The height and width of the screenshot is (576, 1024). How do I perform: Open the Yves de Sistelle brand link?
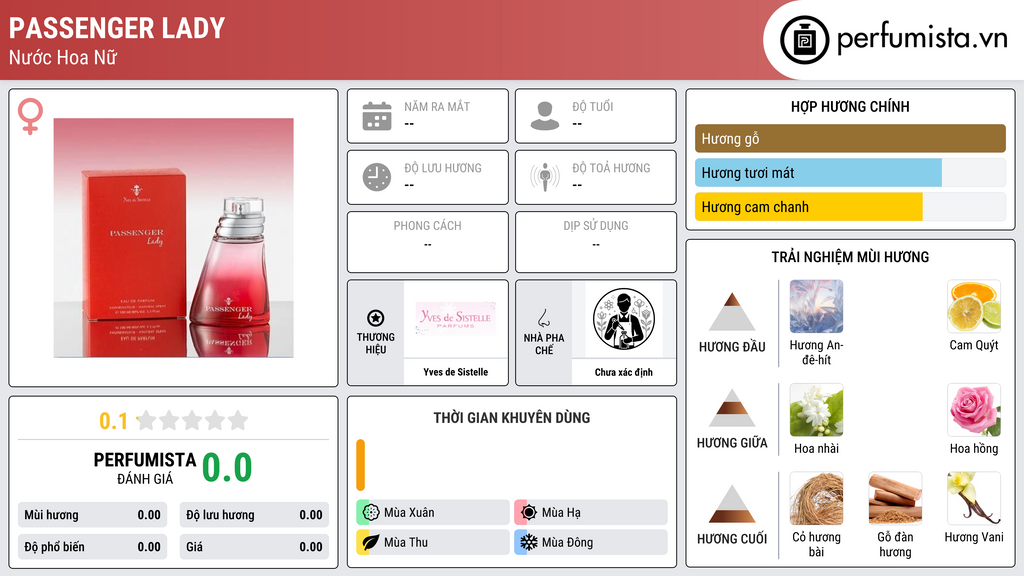[x=456, y=372]
